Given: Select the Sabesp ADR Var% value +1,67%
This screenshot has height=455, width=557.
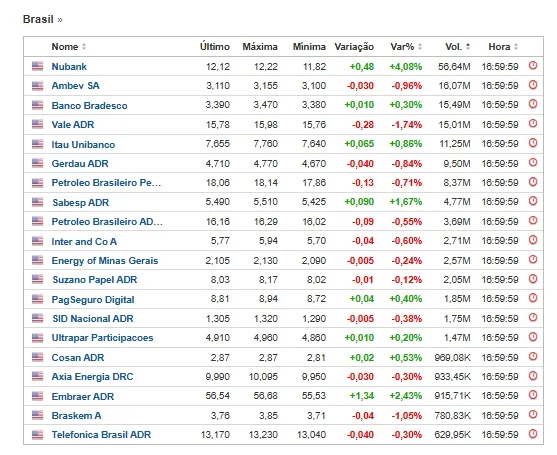Looking at the screenshot, I should tap(406, 202).
